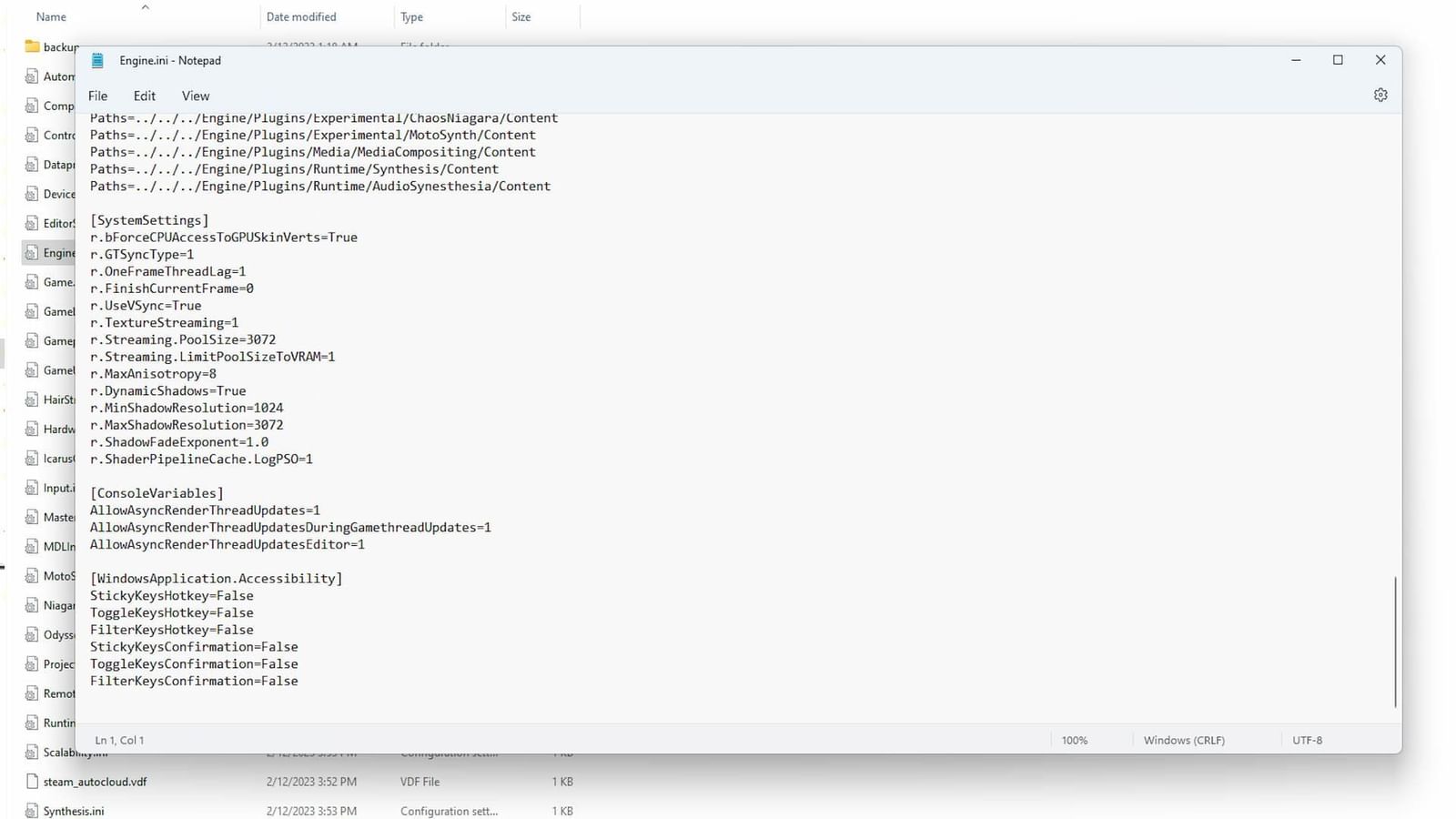This screenshot has width=1456, height=819.
Task: Select the HairSt config file icon
Action: pyautogui.click(x=33, y=399)
